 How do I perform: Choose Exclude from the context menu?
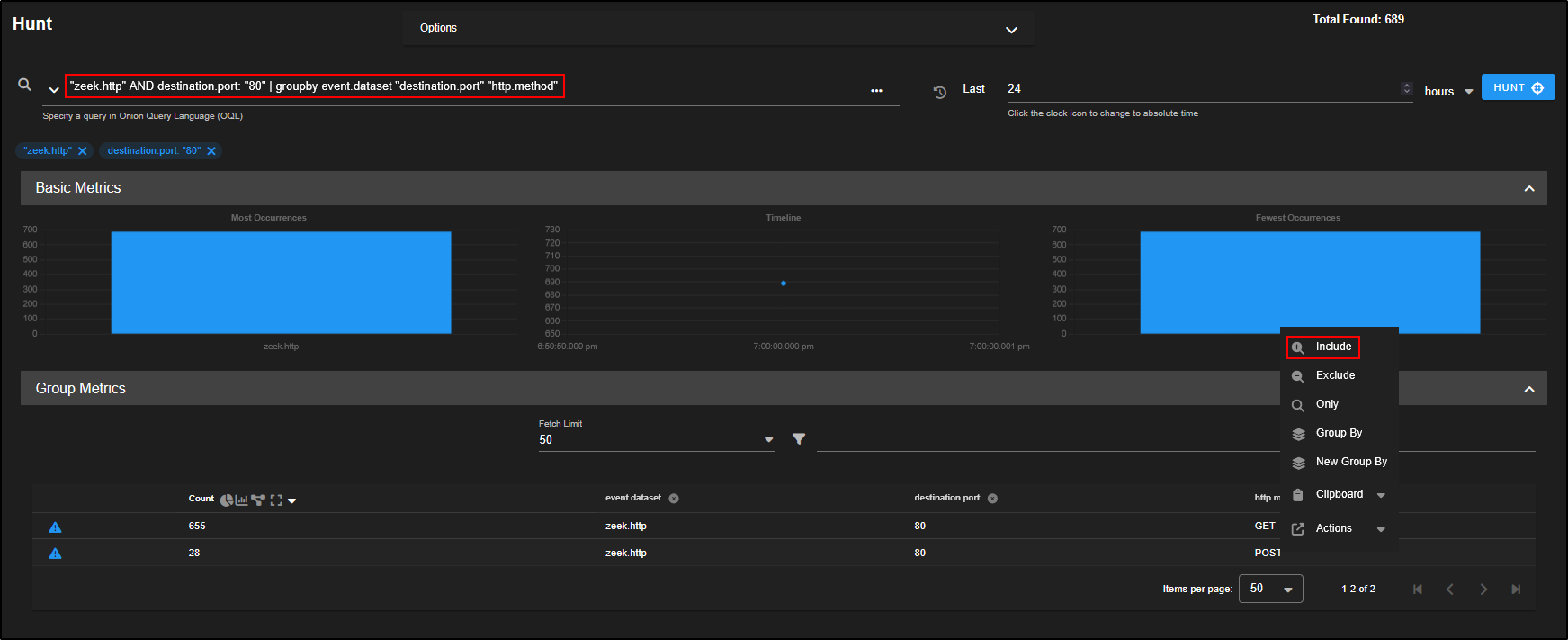tap(1334, 375)
